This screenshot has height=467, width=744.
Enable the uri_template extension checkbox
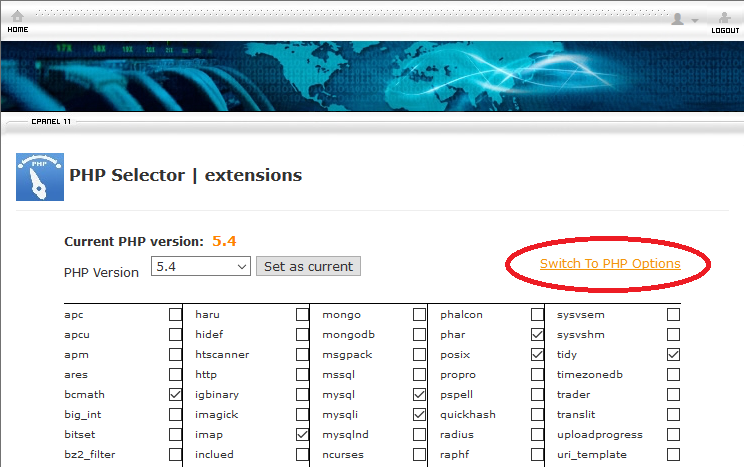[673, 454]
